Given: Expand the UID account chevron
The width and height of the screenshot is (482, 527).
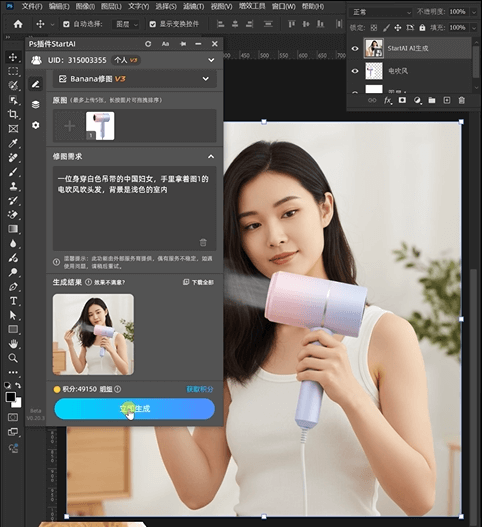Looking at the screenshot, I should 211,60.
